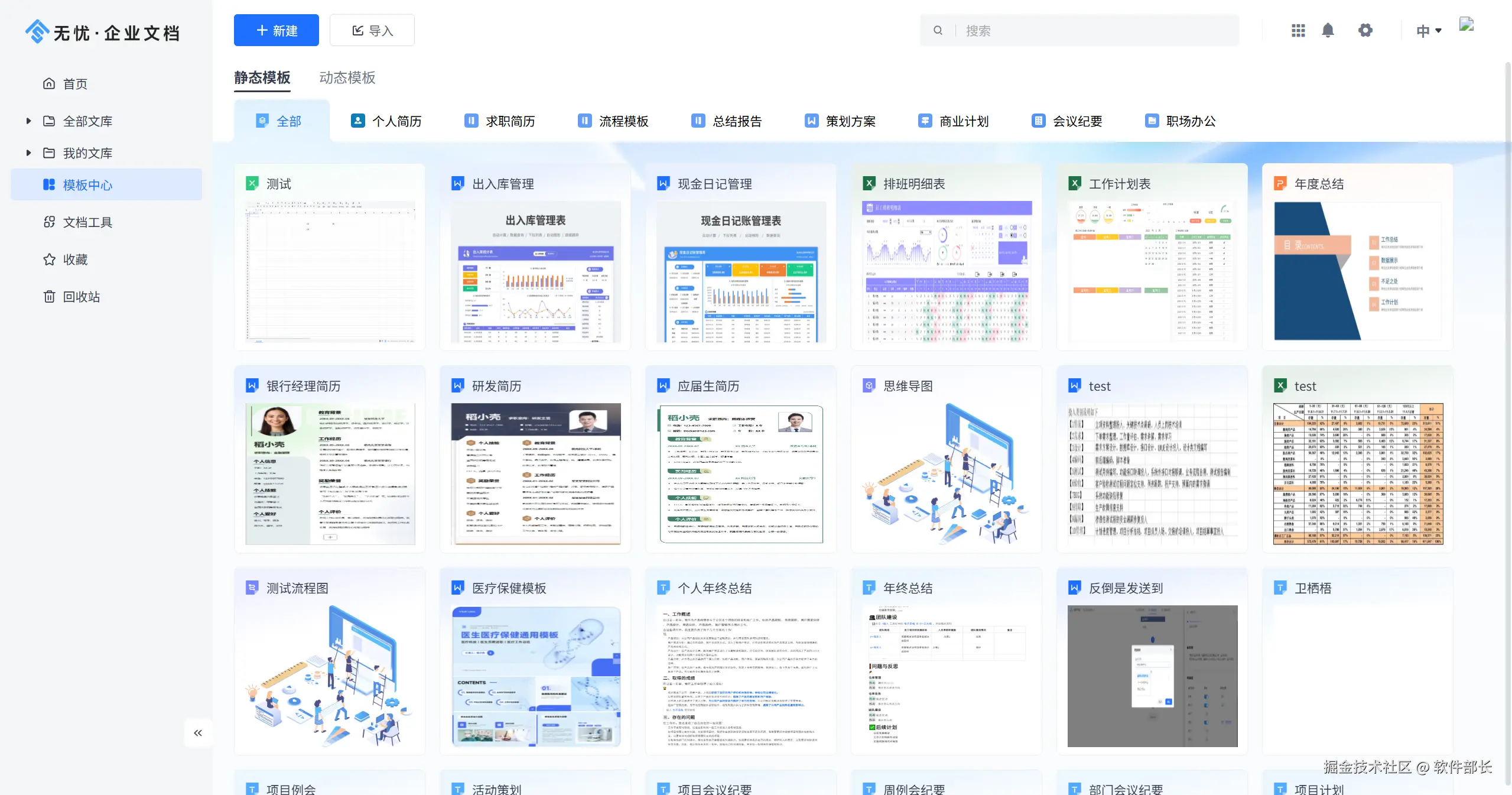Open the apps grid icon
The height and width of the screenshot is (795, 1512).
tap(1298, 30)
